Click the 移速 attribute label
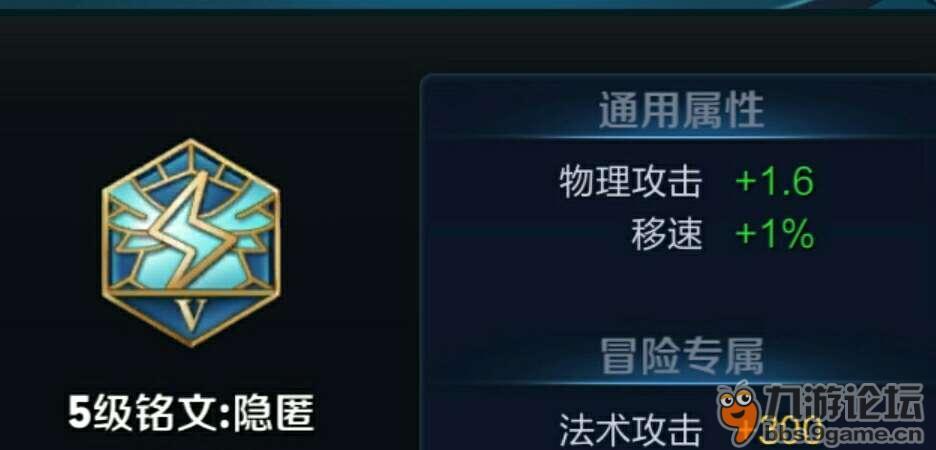This screenshot has width=936, height=450. [667, 235]
